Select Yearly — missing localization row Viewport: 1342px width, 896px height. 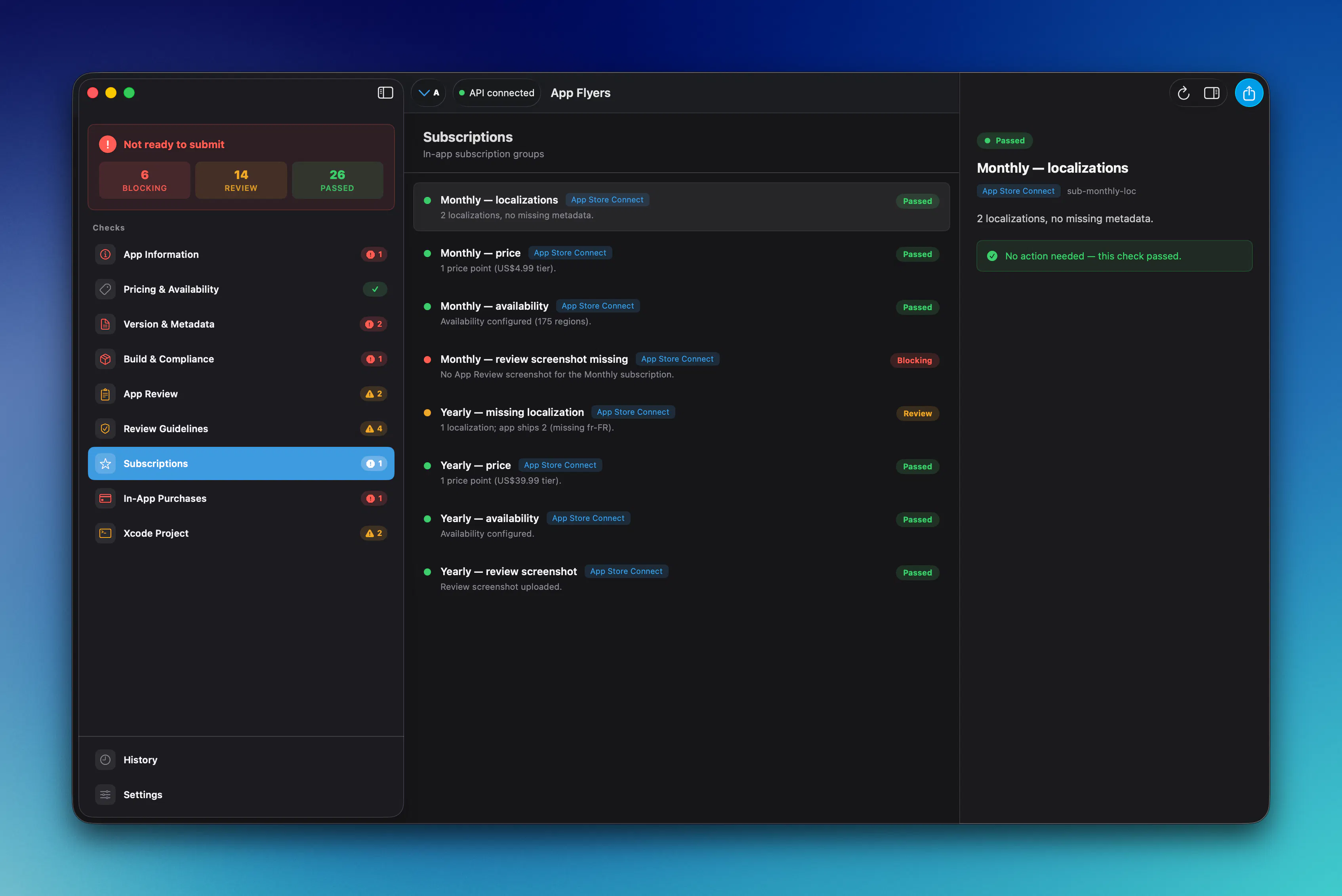coord(681,419)
